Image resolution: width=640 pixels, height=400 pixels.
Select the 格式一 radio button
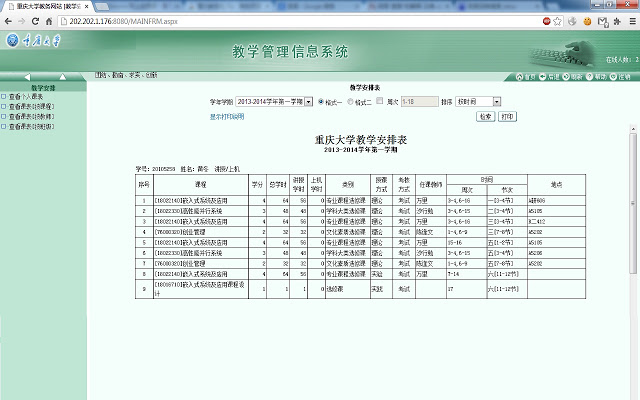[x=320, y=101]
